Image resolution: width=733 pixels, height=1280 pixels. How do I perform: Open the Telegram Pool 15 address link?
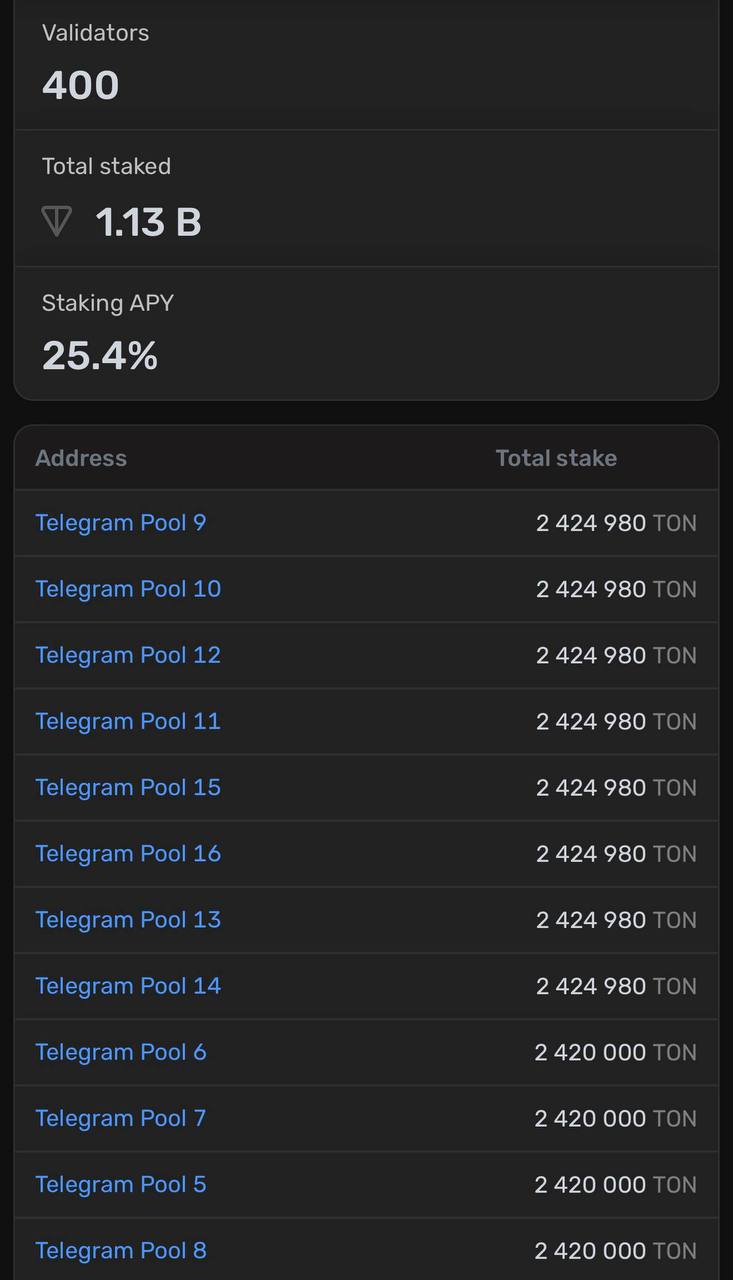tap(128, 787)
